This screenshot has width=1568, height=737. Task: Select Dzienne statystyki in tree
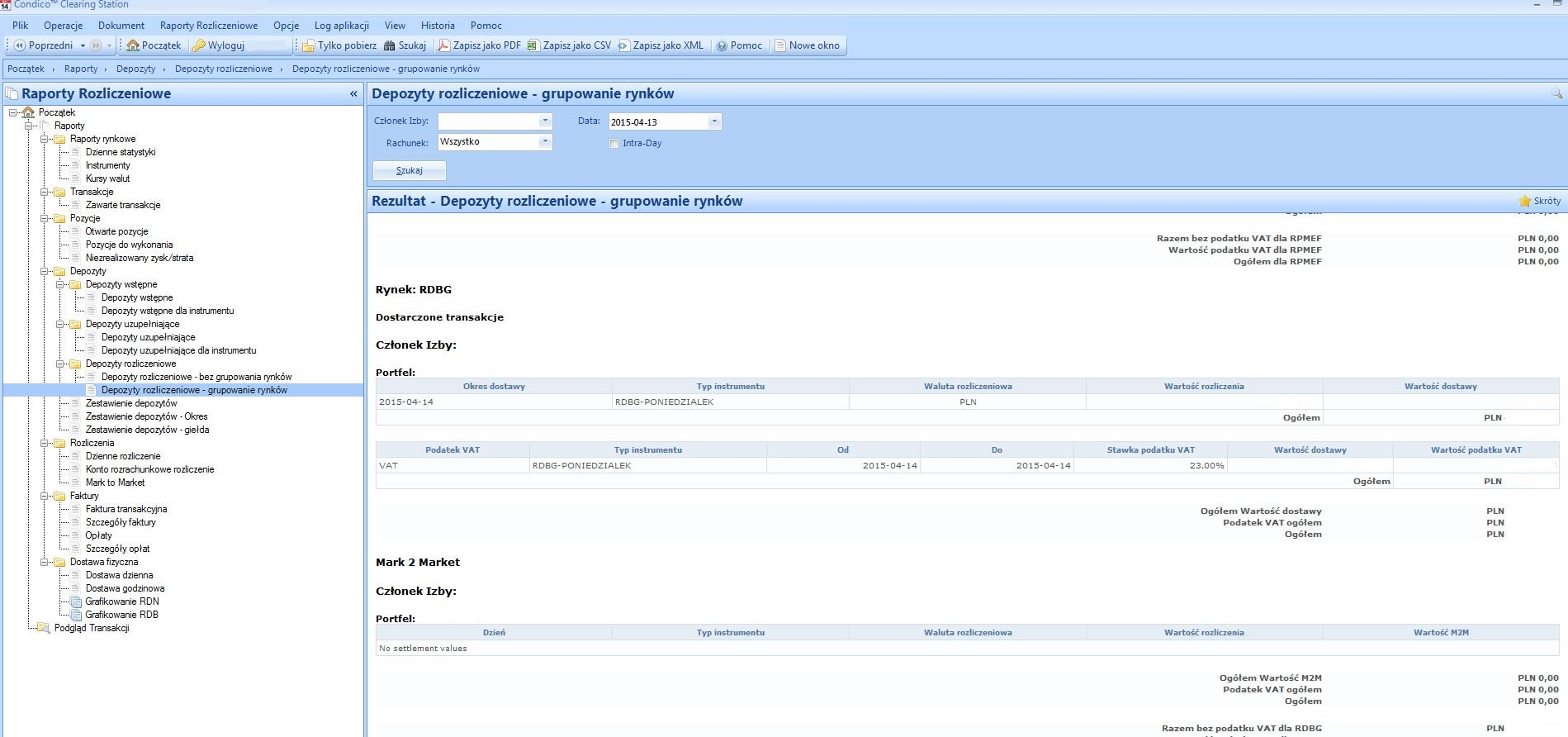(121, 152)
